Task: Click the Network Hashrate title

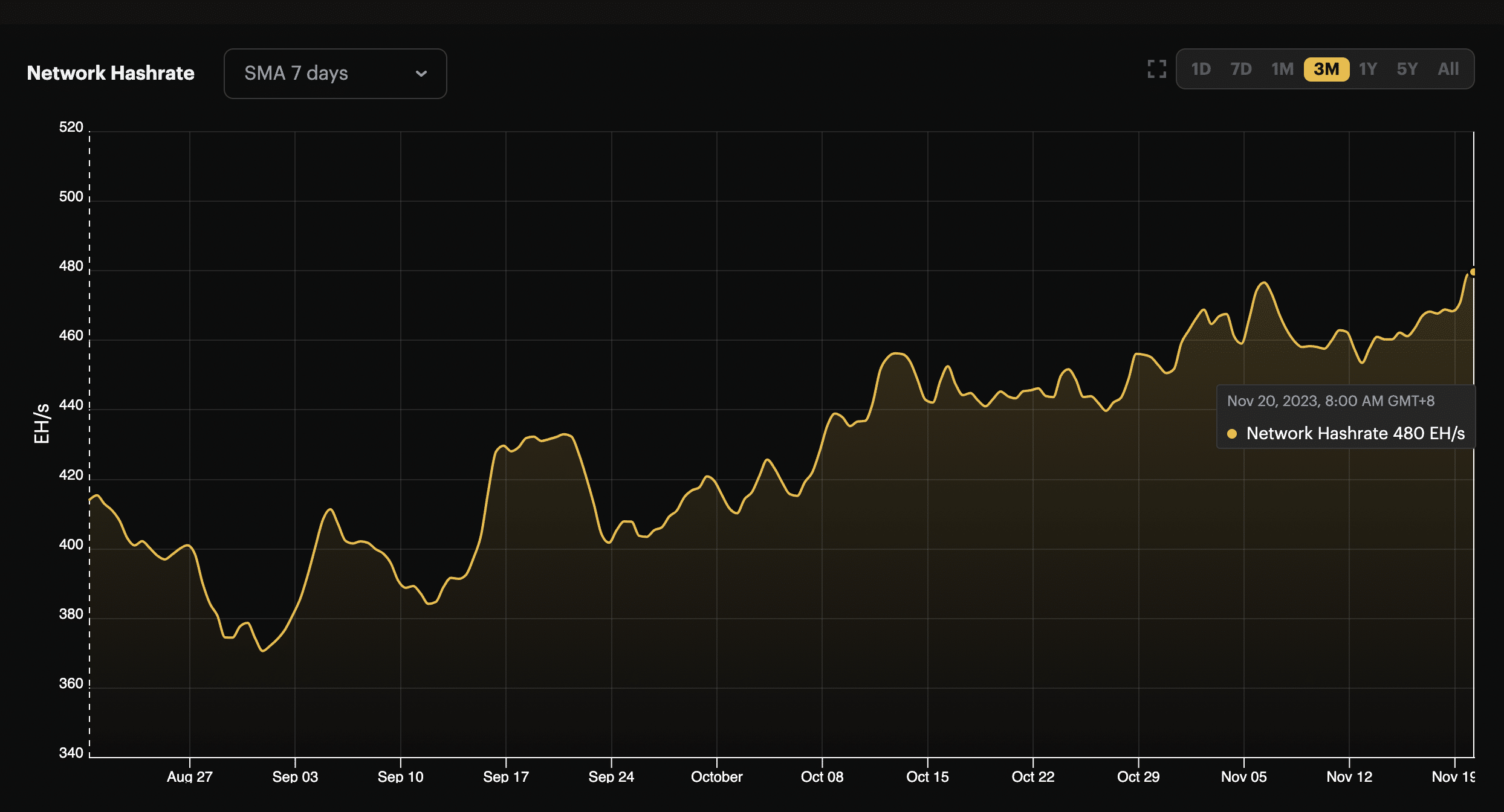Action: (x=111, y=73)
